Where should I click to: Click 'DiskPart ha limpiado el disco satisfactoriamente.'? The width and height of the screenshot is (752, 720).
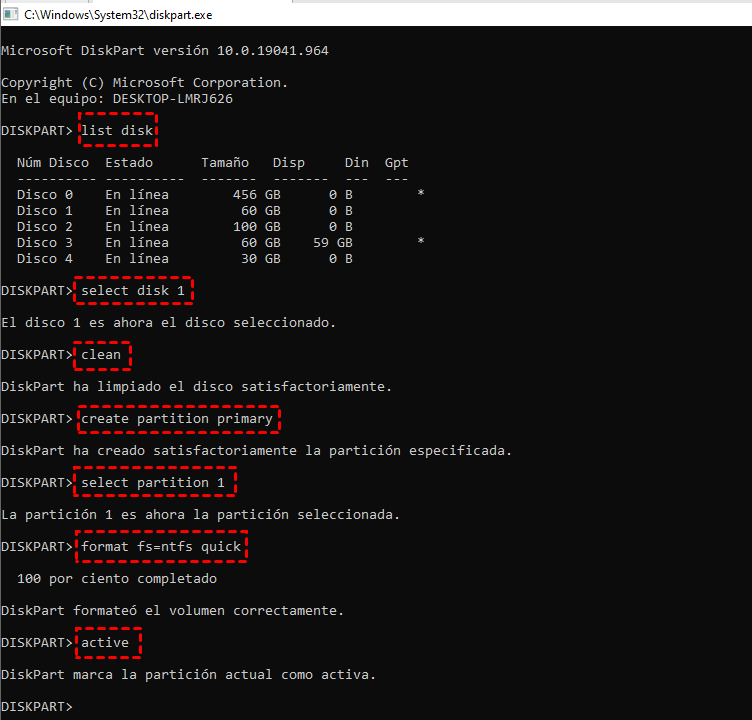tap(197, 387)
